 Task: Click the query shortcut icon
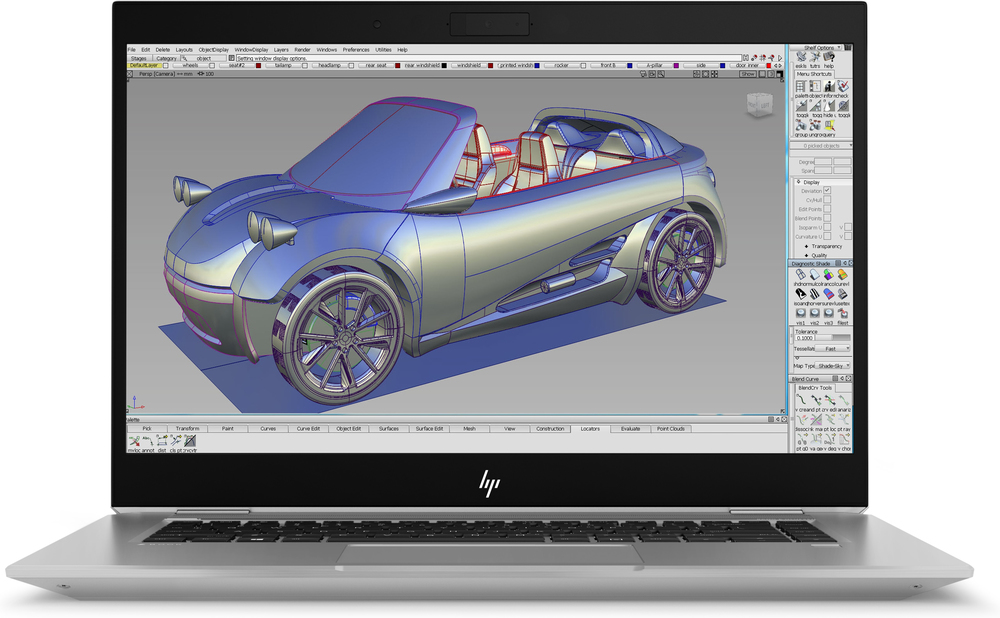pos(829,126)
